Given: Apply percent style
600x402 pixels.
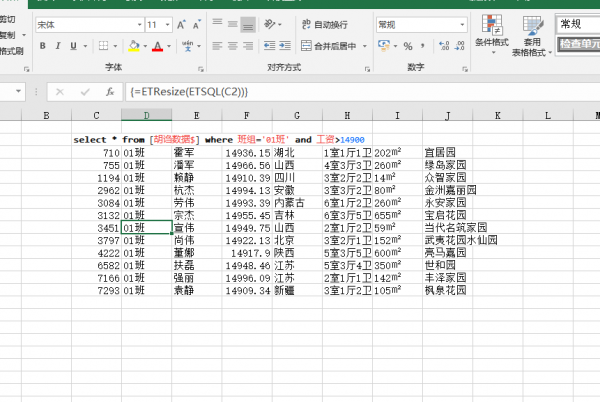Looking at the screenshot, I should pos(408,46).
